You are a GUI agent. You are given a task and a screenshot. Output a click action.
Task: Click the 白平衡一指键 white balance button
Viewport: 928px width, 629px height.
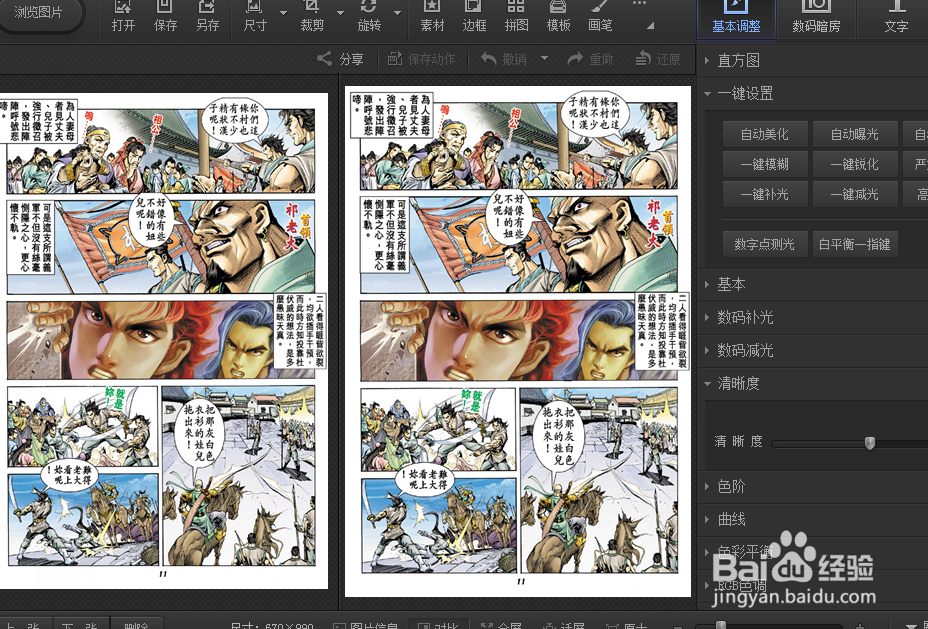coord(855,244)
